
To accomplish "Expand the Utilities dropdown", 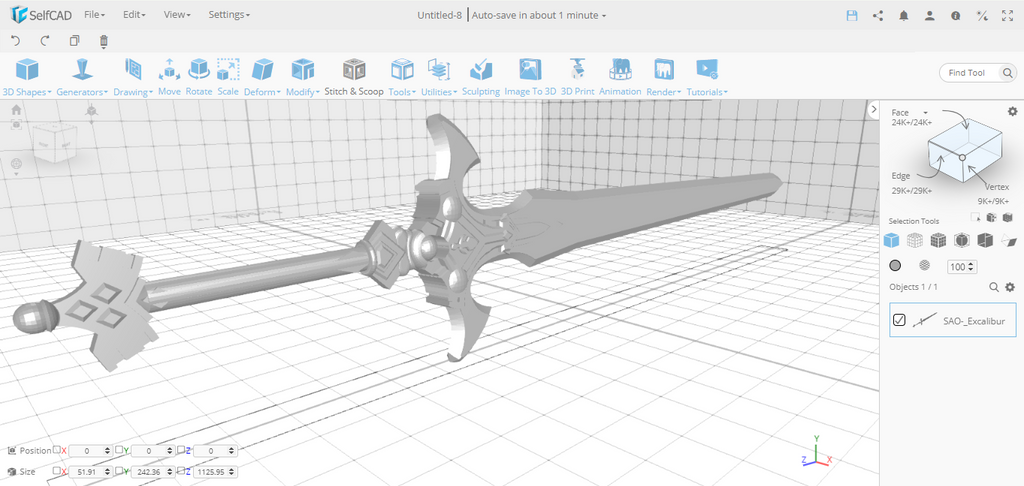I will pyautogui.click(x=439, y=77).
